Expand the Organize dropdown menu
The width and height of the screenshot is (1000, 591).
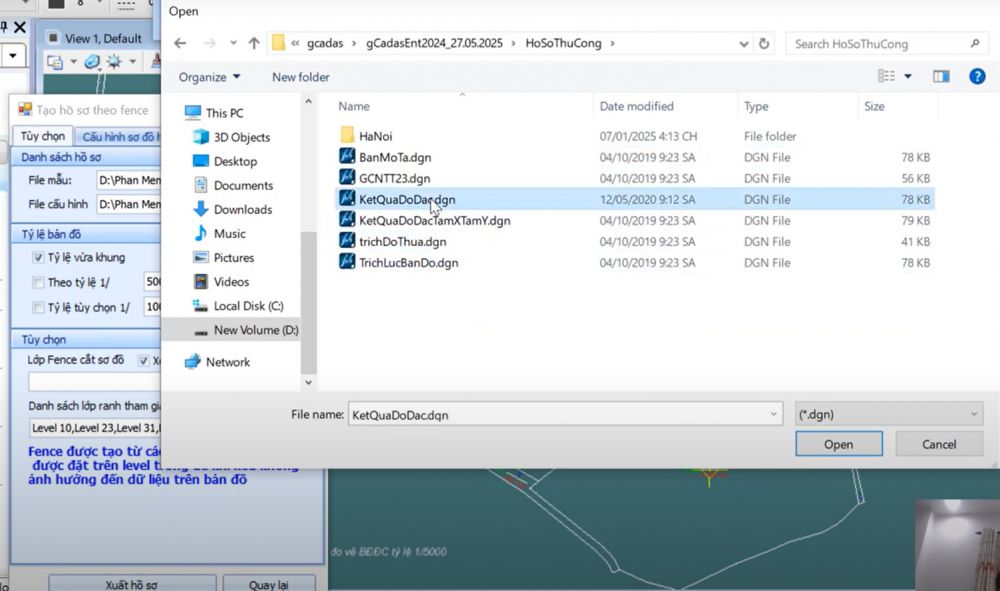(209, 77)
